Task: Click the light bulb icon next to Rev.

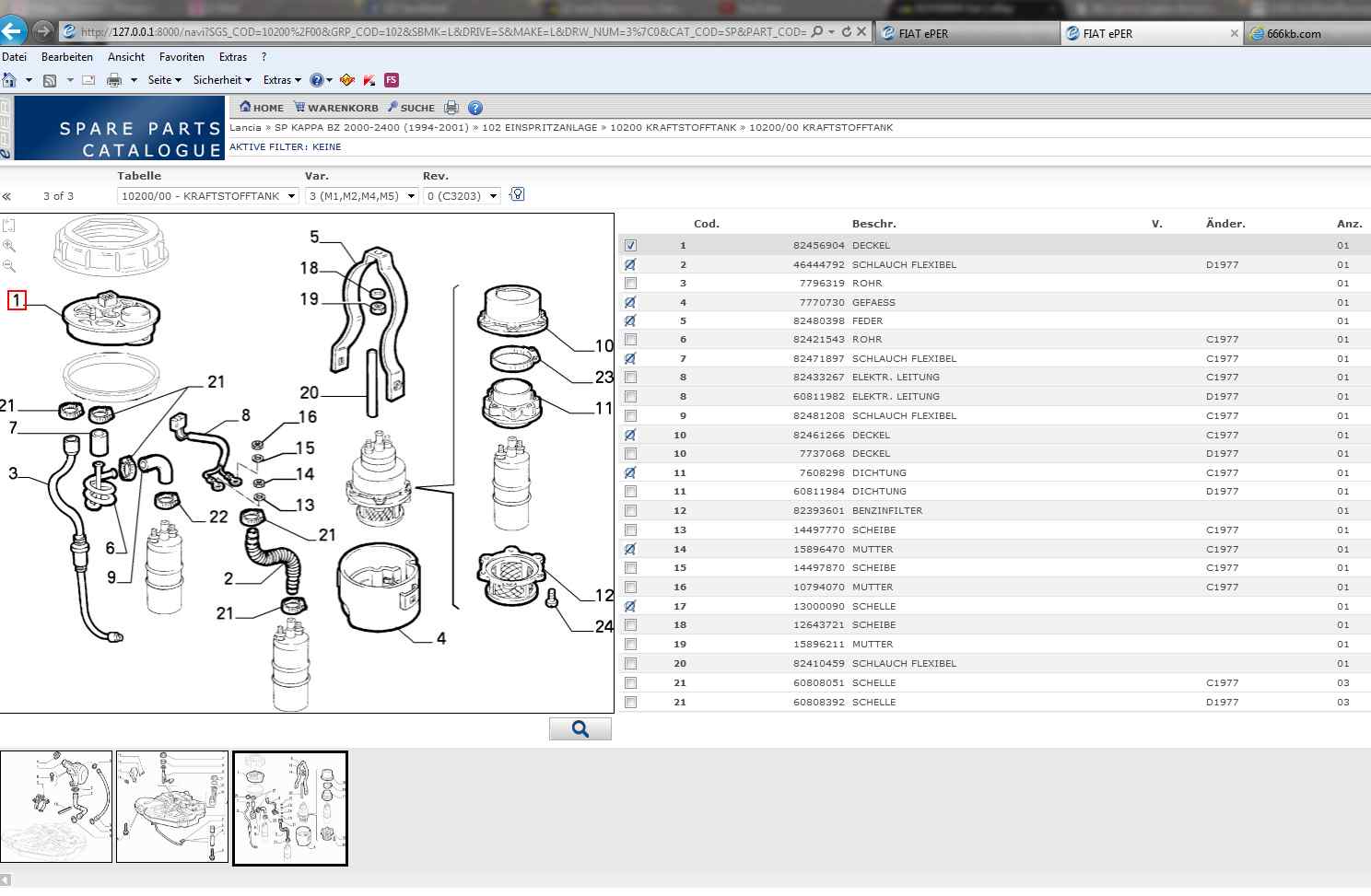Action: (x=517, y=194)
